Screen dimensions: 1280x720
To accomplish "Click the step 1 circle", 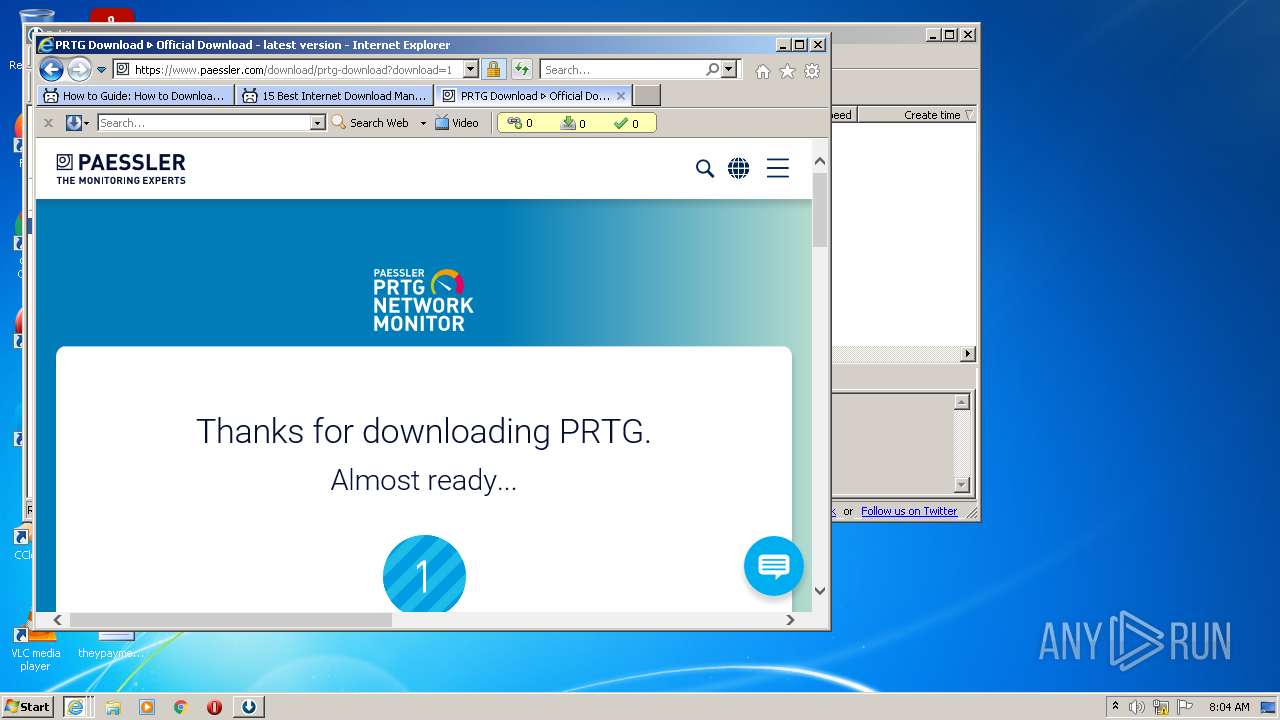I will (x=424, y=575).
